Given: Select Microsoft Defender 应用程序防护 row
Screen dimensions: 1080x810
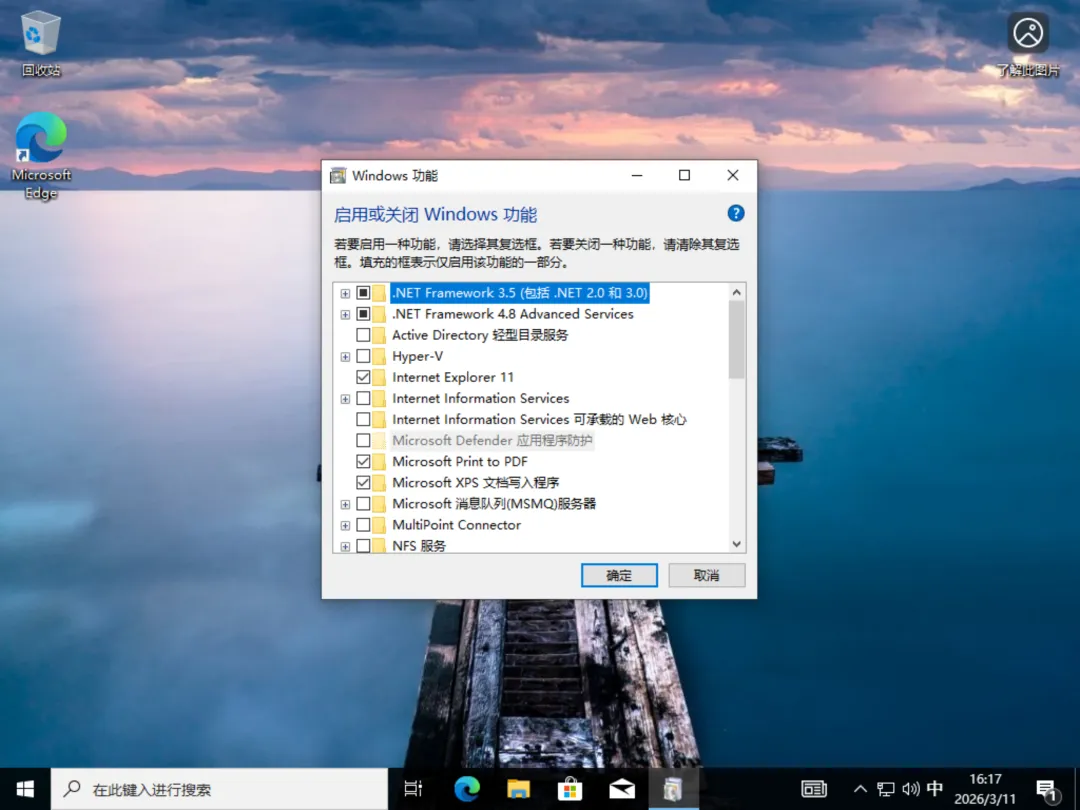Looking at the screenshot, I should click(x=492, y=440).
